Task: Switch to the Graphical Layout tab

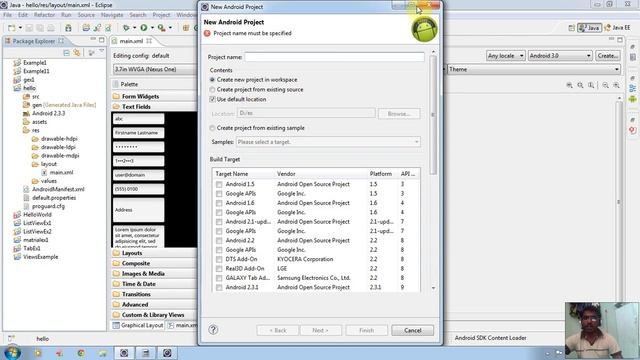Action: pyautogui.click(x=138, y=325)
